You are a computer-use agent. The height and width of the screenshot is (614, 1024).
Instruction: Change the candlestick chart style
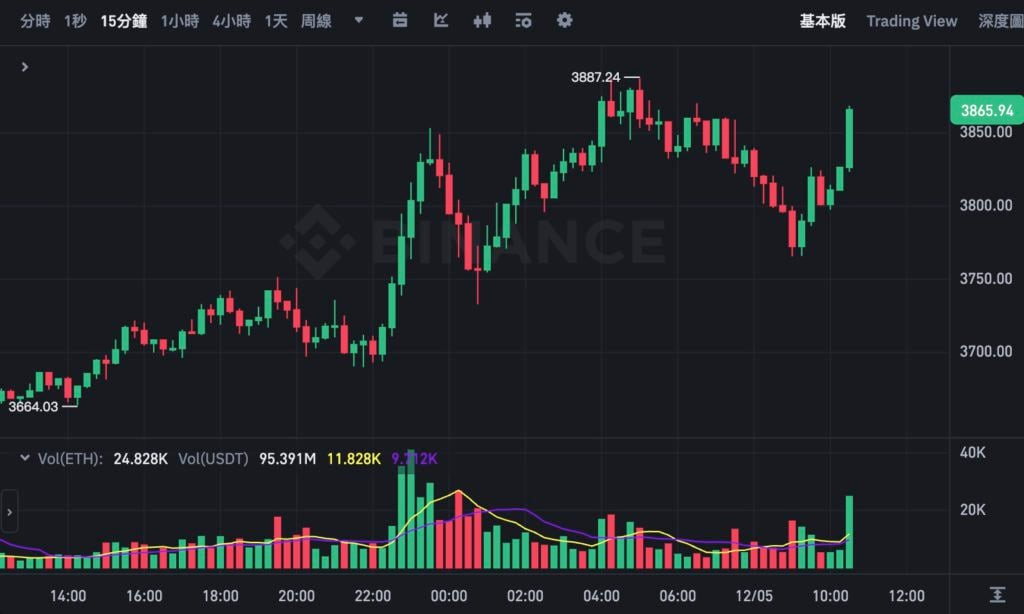(x=483, y=20)
